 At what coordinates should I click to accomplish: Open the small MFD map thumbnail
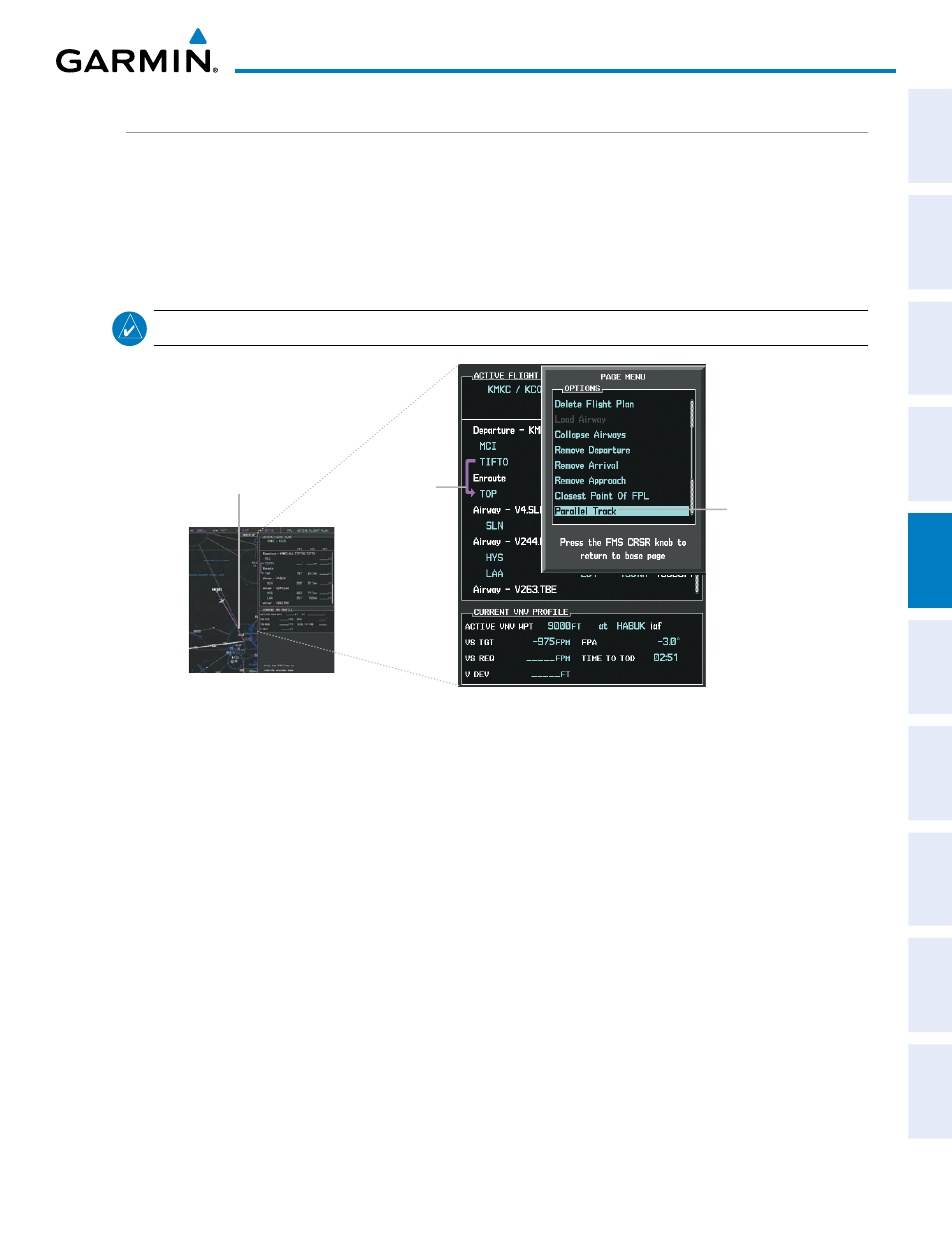[x=261, y=600]
